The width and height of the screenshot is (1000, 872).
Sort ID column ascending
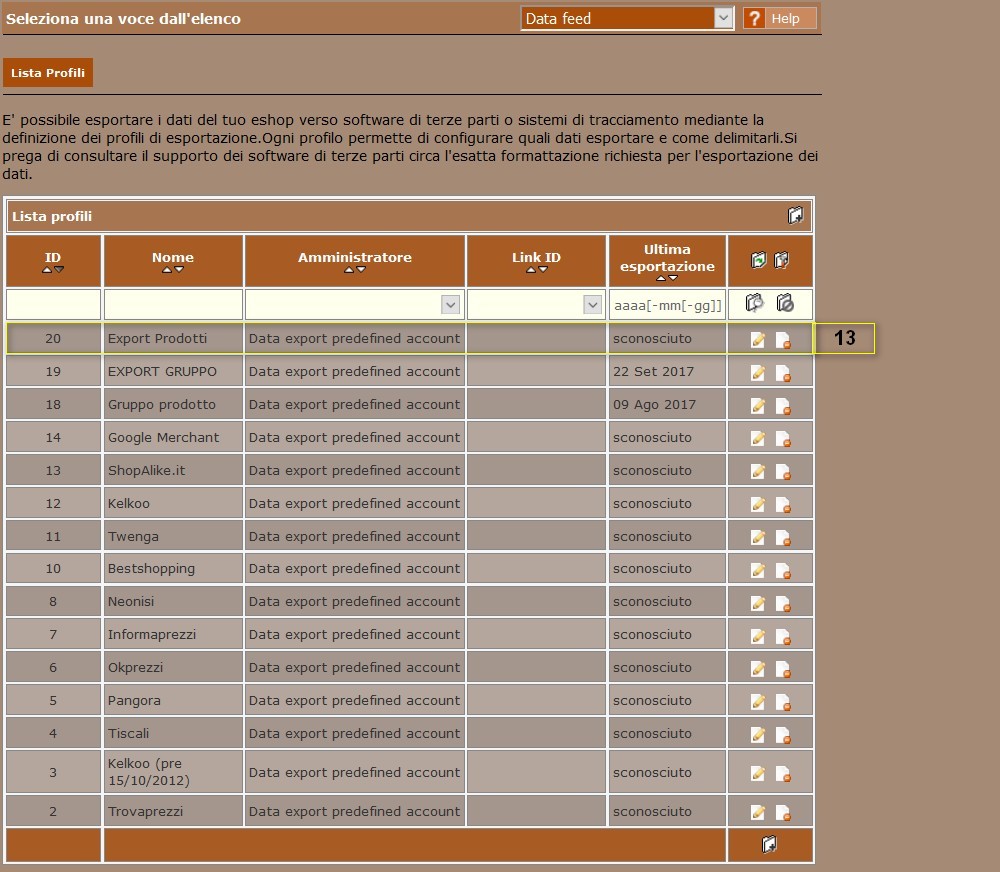tap(47, 270)
